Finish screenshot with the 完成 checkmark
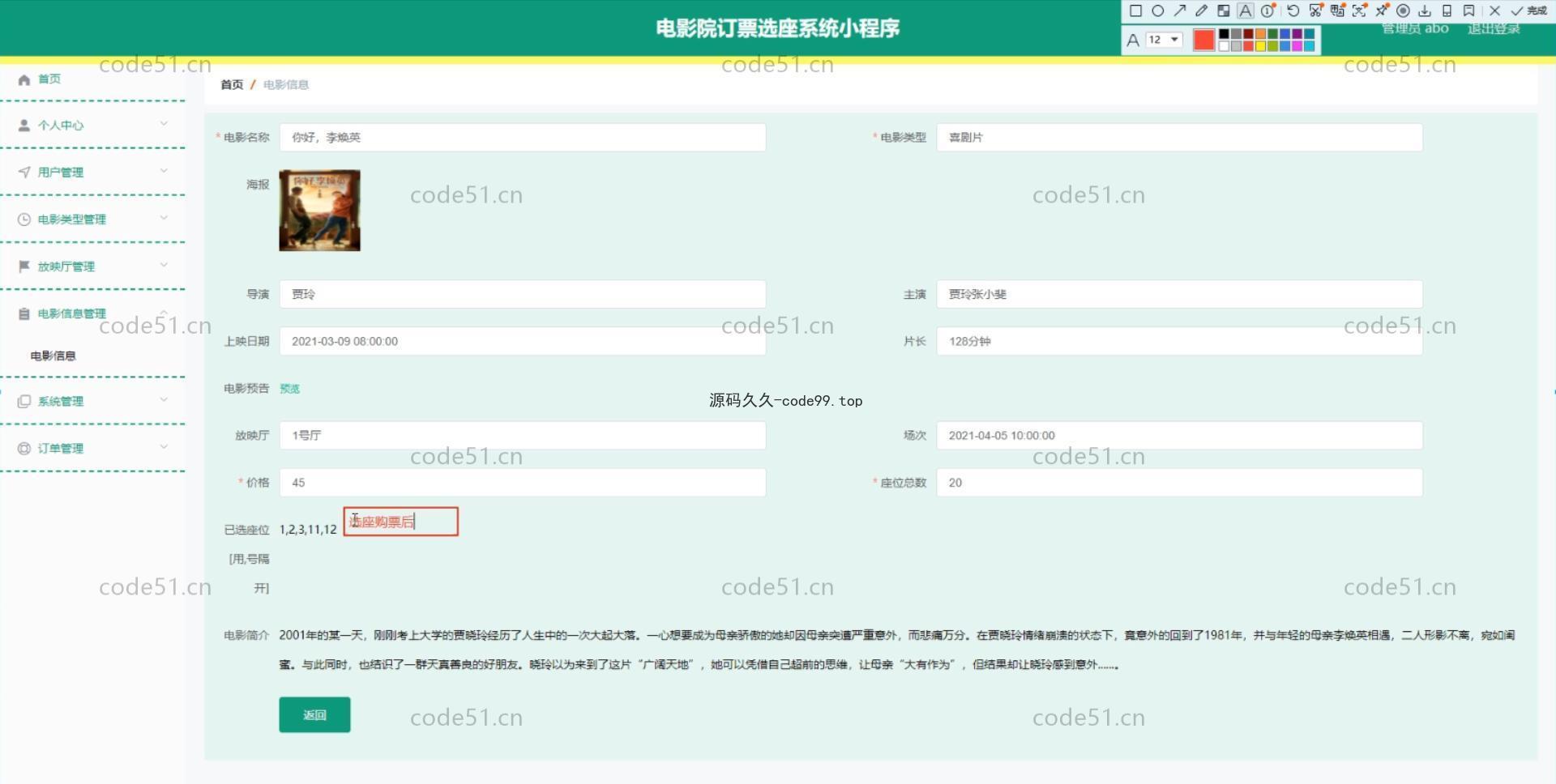The image size is (1556, 784). coord(1528,11)
